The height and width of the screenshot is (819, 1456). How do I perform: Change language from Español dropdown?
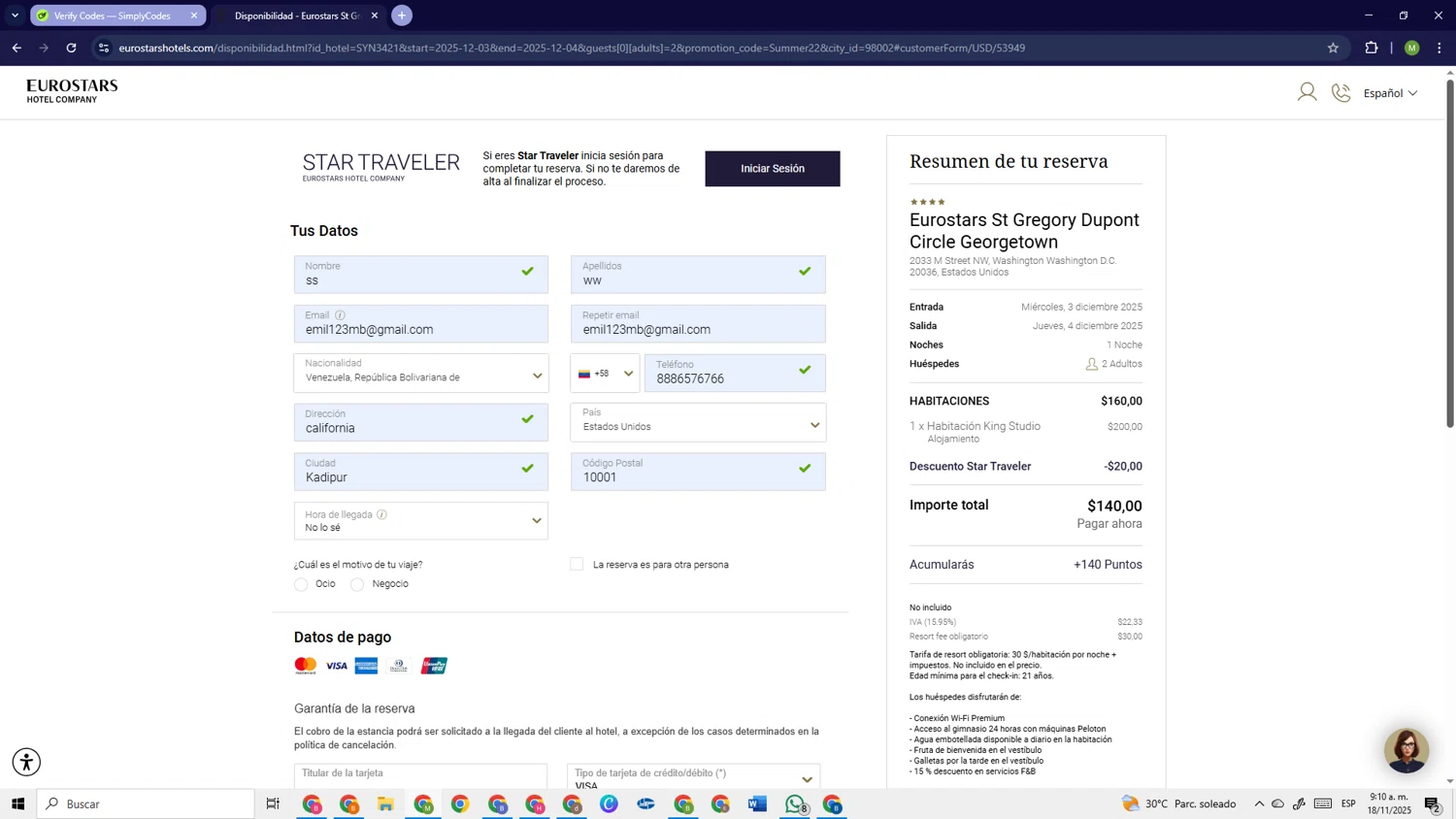pos(1390,93)
